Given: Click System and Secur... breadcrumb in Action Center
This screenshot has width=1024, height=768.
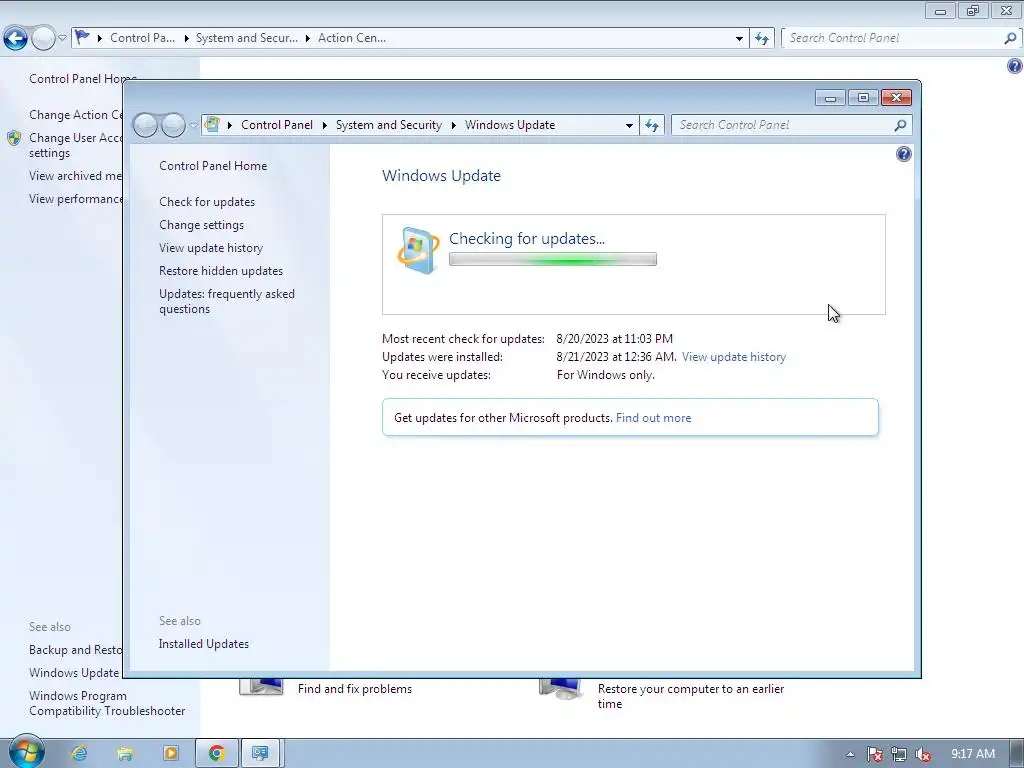Looking at the screenshot, I should click(x=247, y=38).
